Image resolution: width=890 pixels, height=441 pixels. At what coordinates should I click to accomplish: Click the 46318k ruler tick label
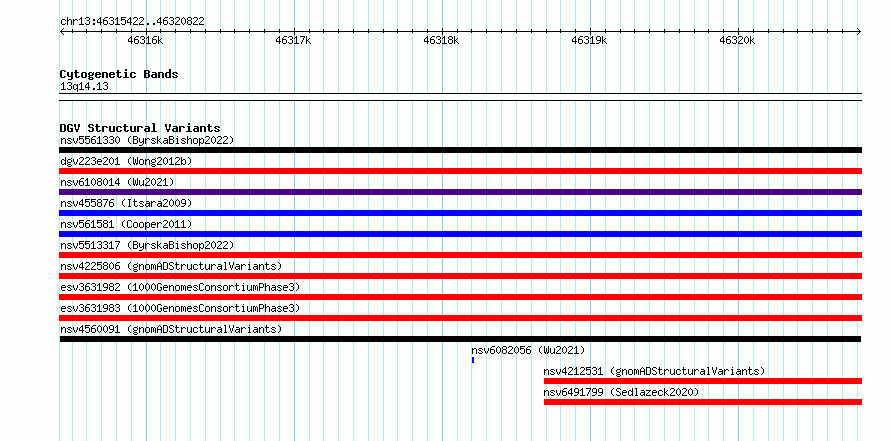click(441, 40)
